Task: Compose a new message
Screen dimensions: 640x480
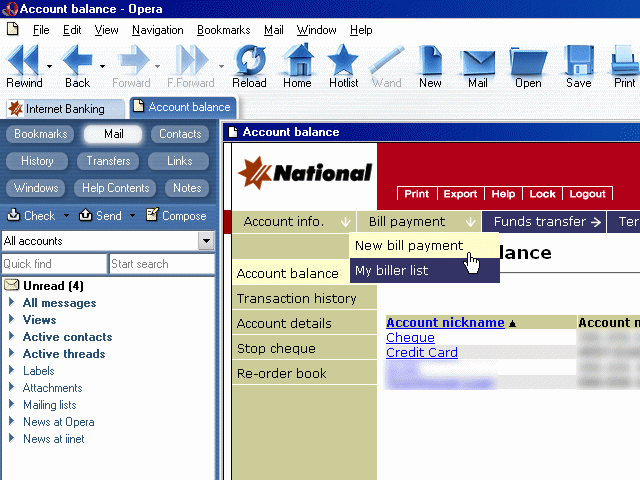Action: [x=176, y=215]
